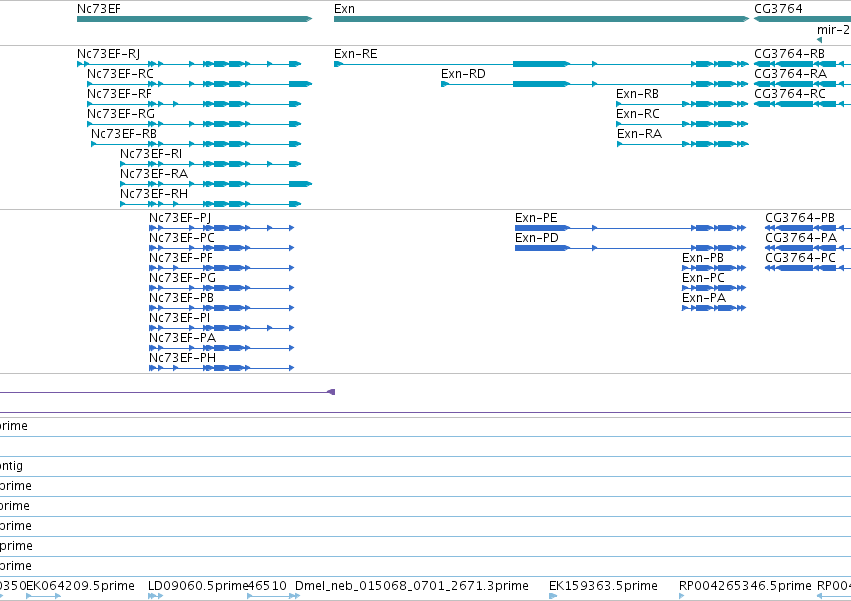
Task: Click the last exon of Nc73EF-RC
Action: coord(300,84)
